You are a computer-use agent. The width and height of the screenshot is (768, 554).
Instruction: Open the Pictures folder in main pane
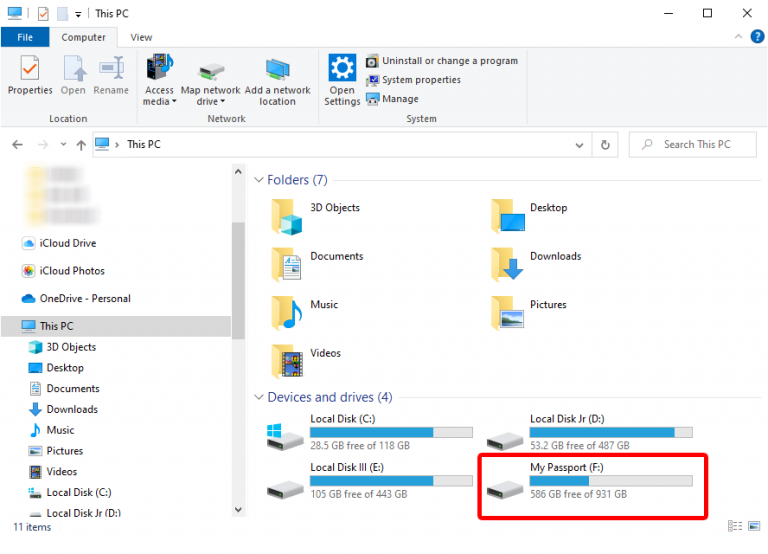pyautogui.click(x=529, y=313)
